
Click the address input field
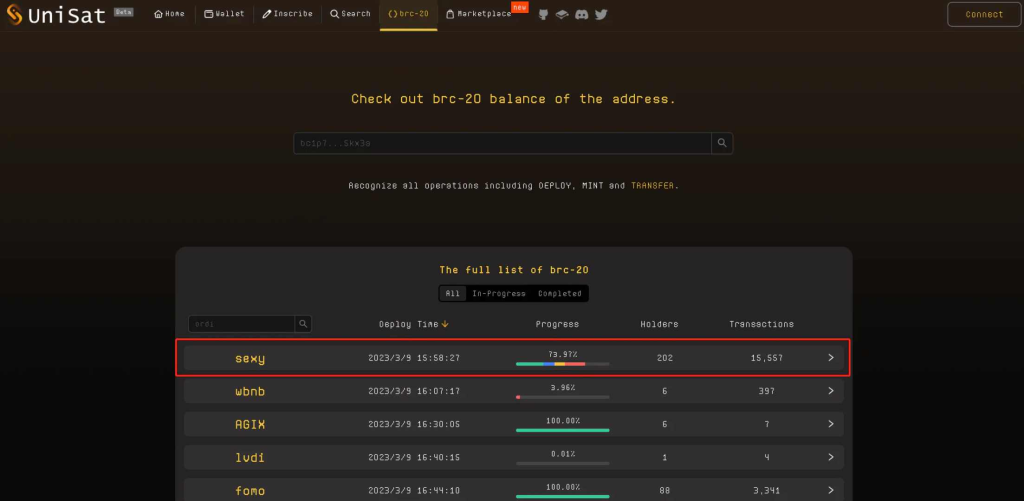click(x=502, y=143)
